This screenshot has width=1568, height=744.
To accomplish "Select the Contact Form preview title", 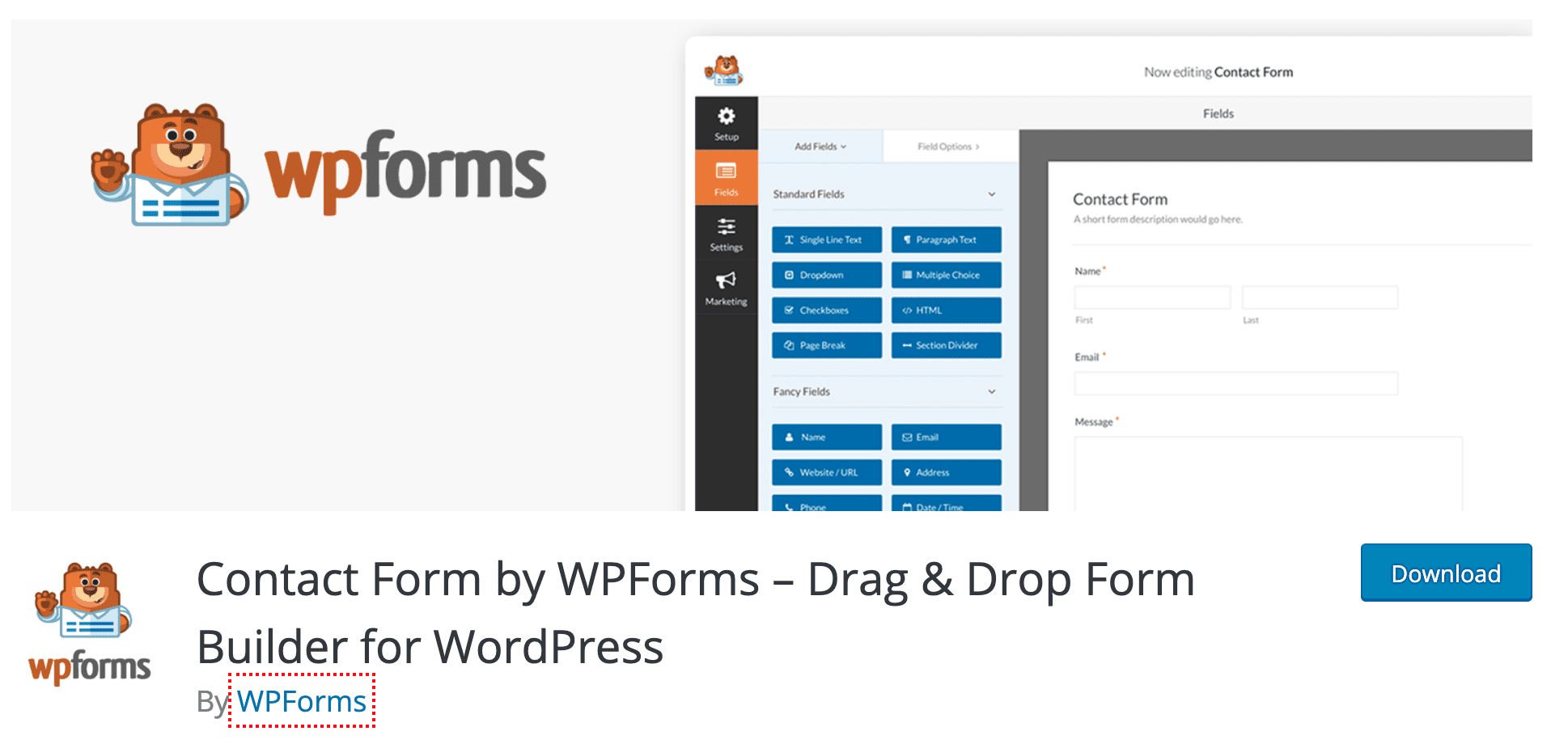I will 1120,199.
